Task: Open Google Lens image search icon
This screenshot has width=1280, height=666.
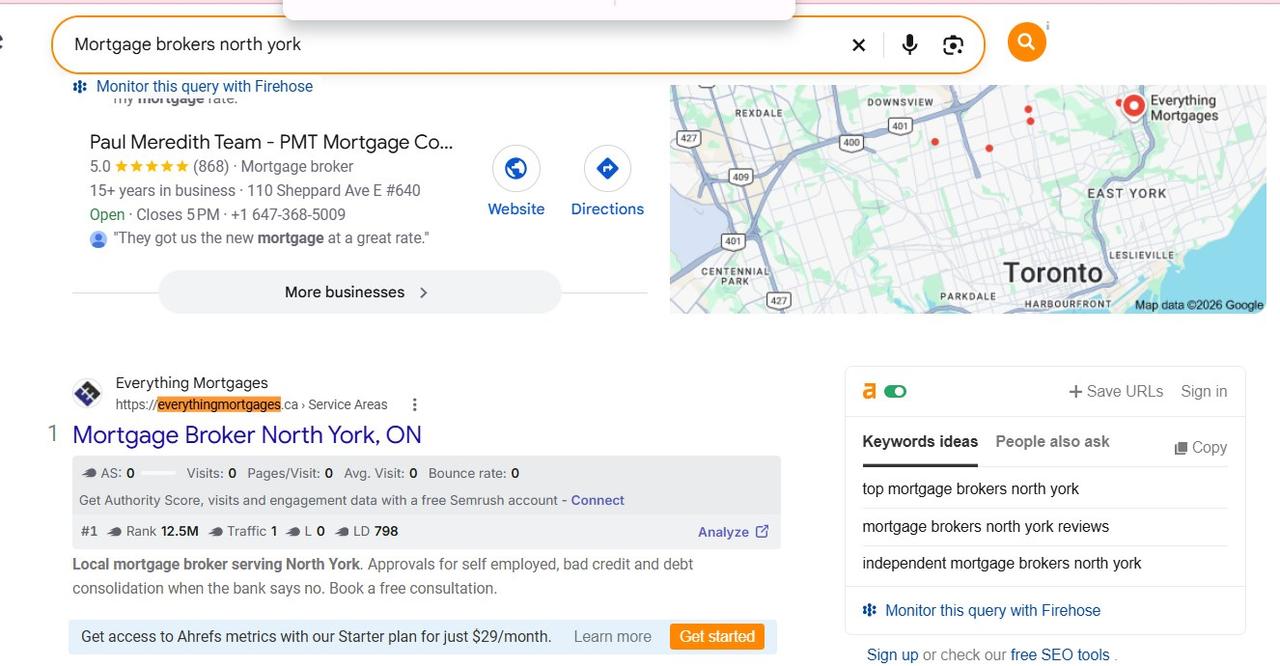Action: (953, 45)
